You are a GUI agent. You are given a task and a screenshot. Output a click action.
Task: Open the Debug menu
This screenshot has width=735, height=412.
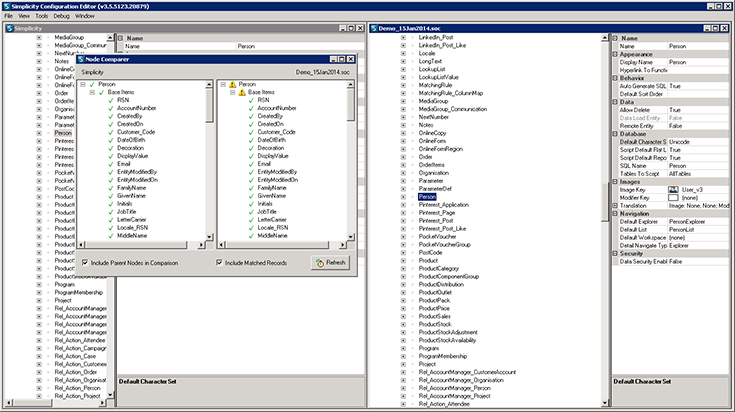[61, 16]
